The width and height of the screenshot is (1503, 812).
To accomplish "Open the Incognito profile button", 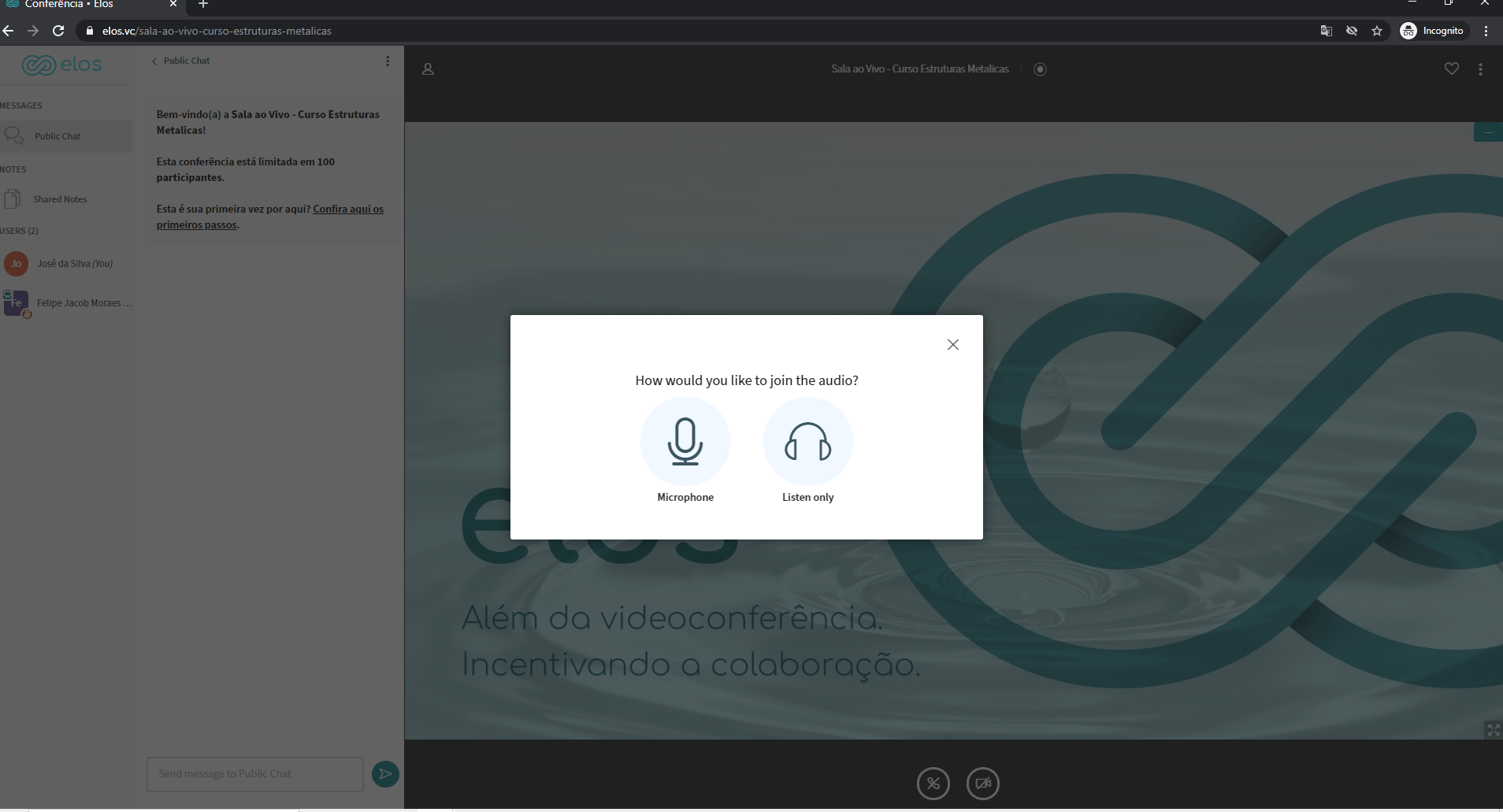I will [x=1433, y=31].
